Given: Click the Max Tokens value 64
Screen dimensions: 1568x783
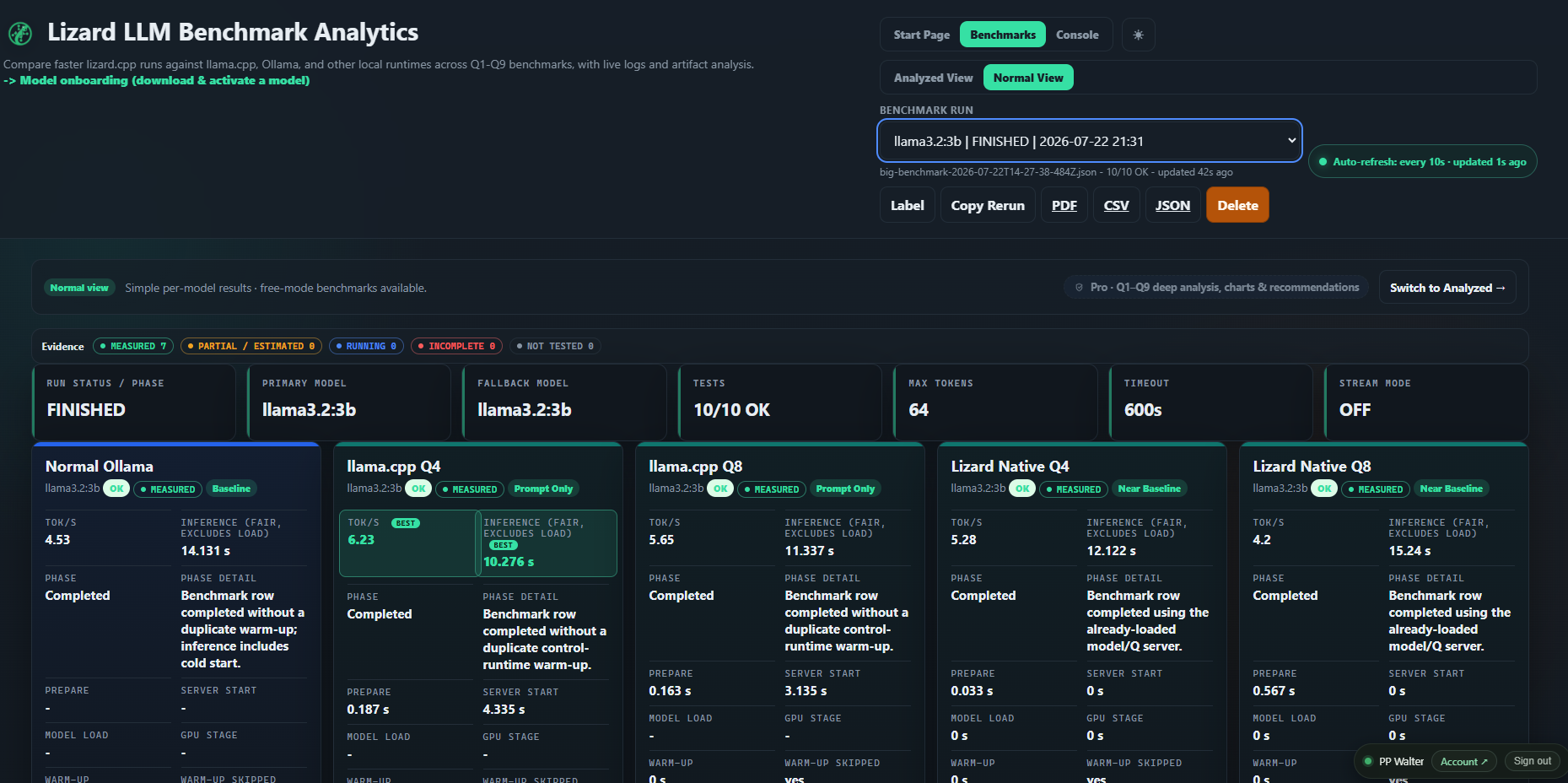Looking at the screenshot, I should coord(919,410).
